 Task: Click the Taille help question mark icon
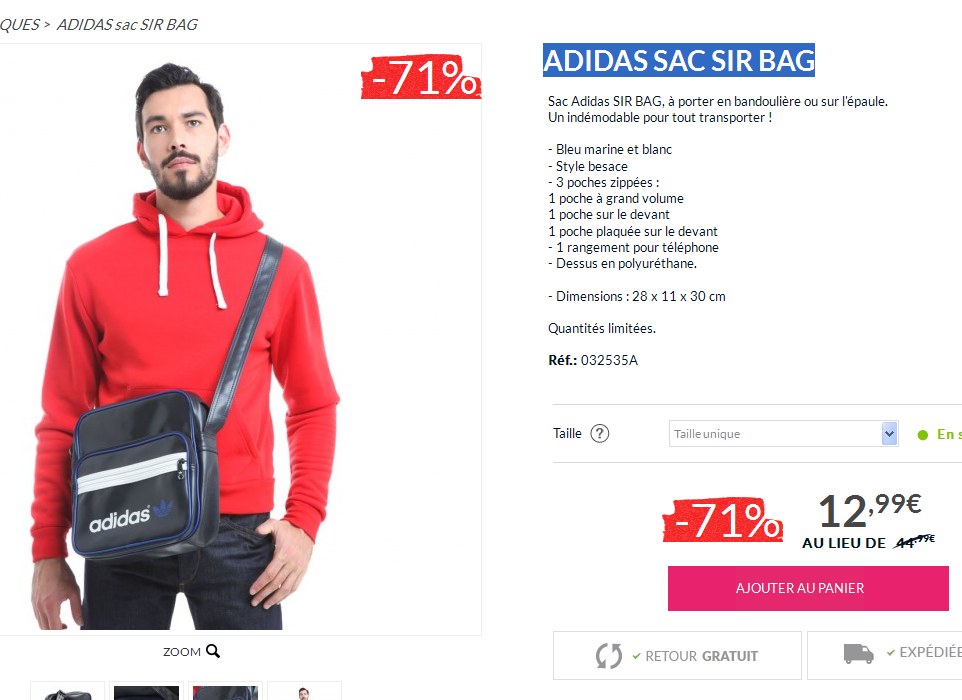599,434
